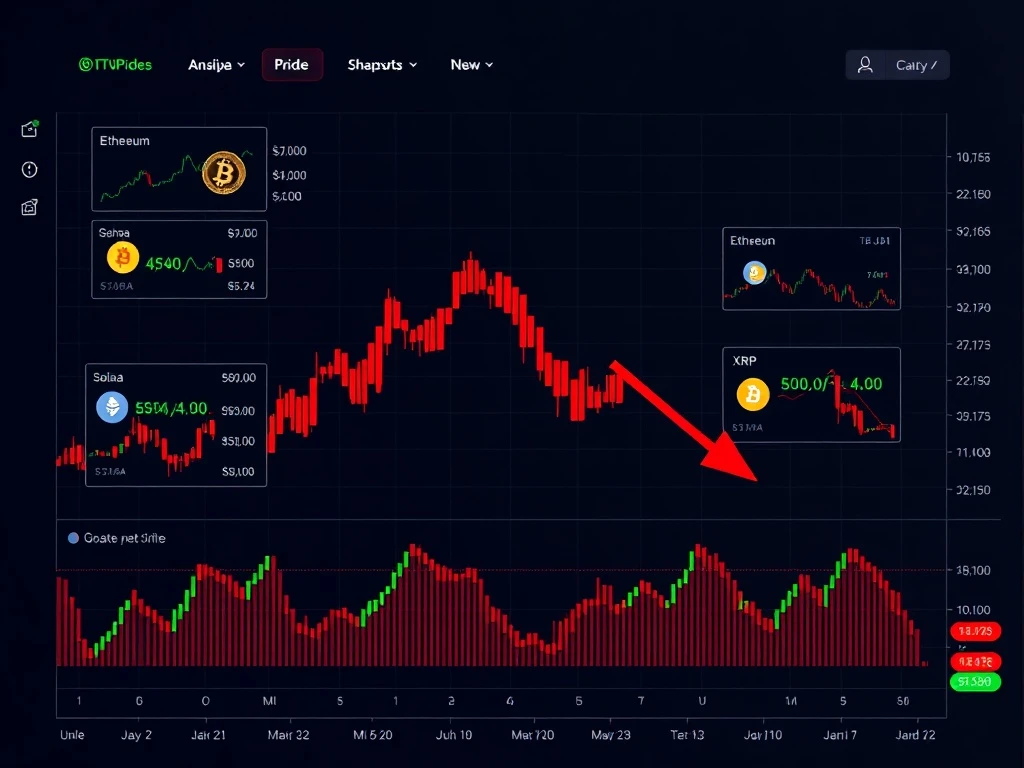
Task: Click the gold coin icon in the XRP panel
Action: (x=753, y=396)
